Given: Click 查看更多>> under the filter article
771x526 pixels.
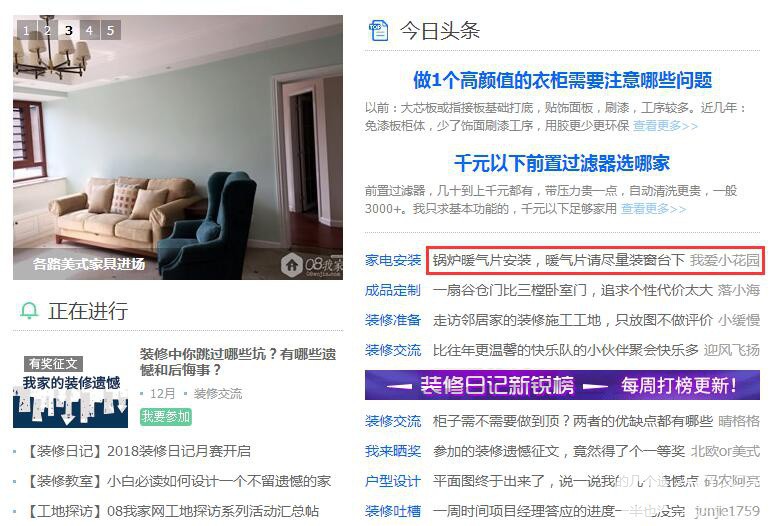Looking at the screenshot, I should click(653, 209).
